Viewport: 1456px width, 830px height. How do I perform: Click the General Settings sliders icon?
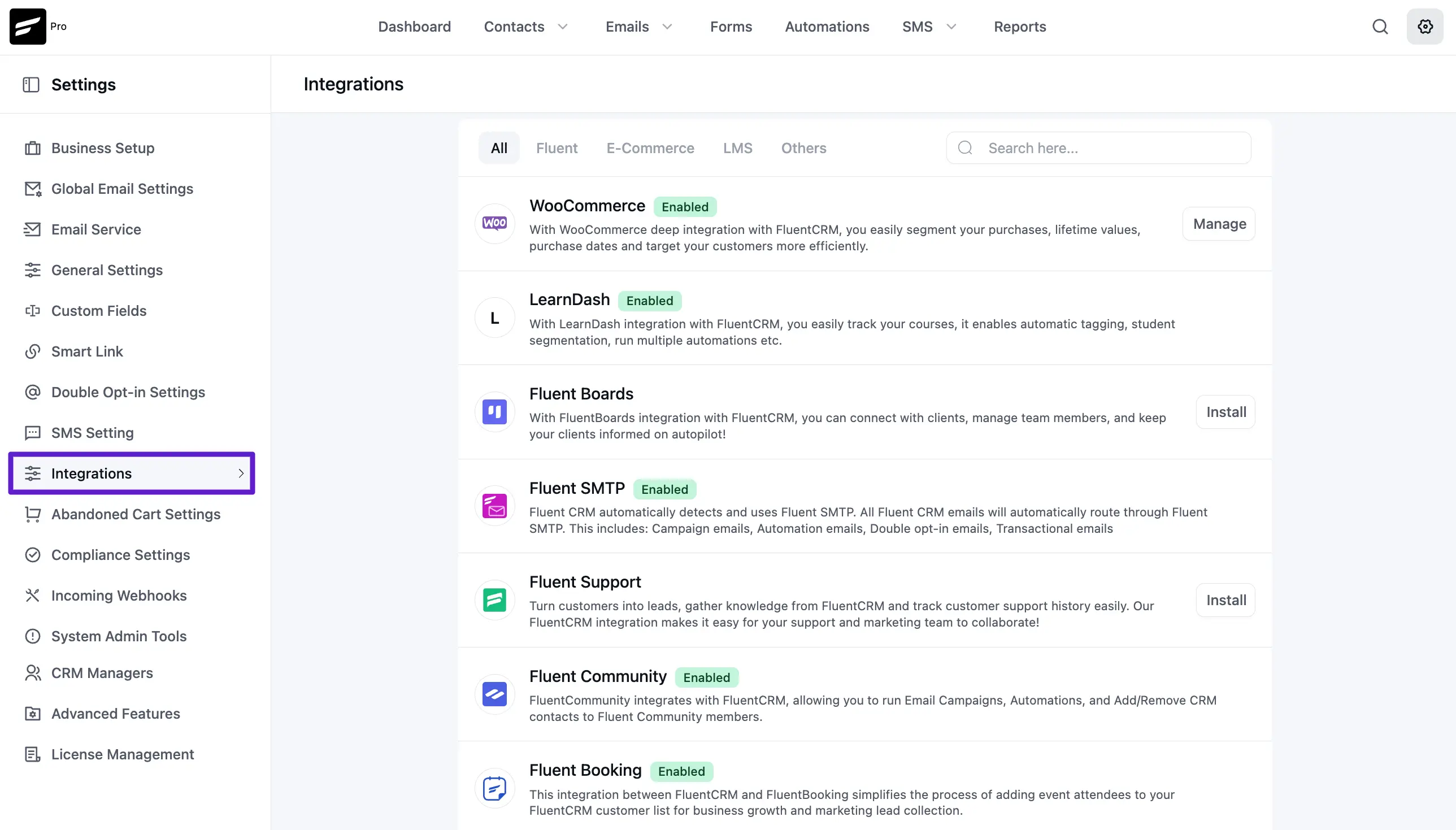tap(32, 270)
